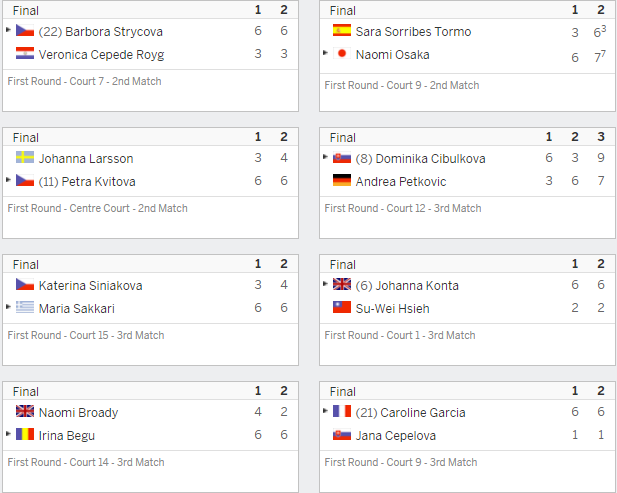Viewport: 617px width, 493px height.
Task: Click the Czech flag beside Barbora Strycova
Action: (x=25, y=30)
